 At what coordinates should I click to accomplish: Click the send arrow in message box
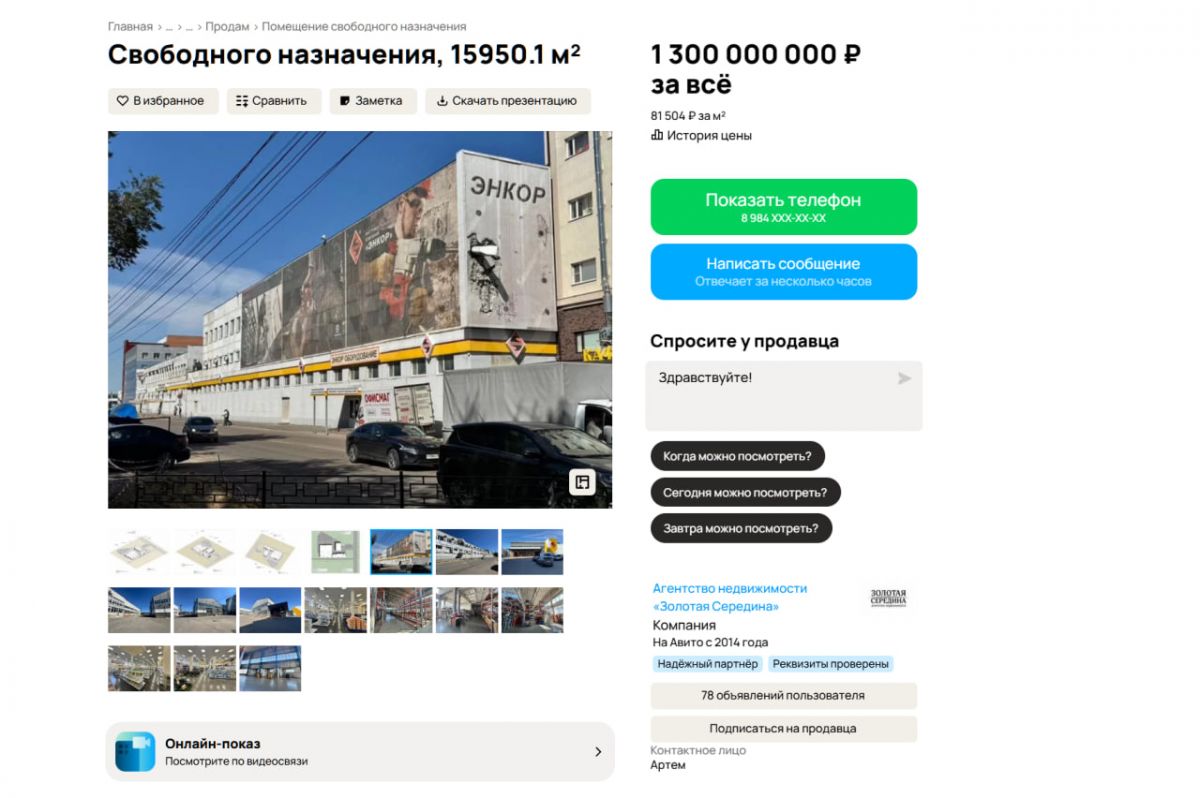point(904,378)
